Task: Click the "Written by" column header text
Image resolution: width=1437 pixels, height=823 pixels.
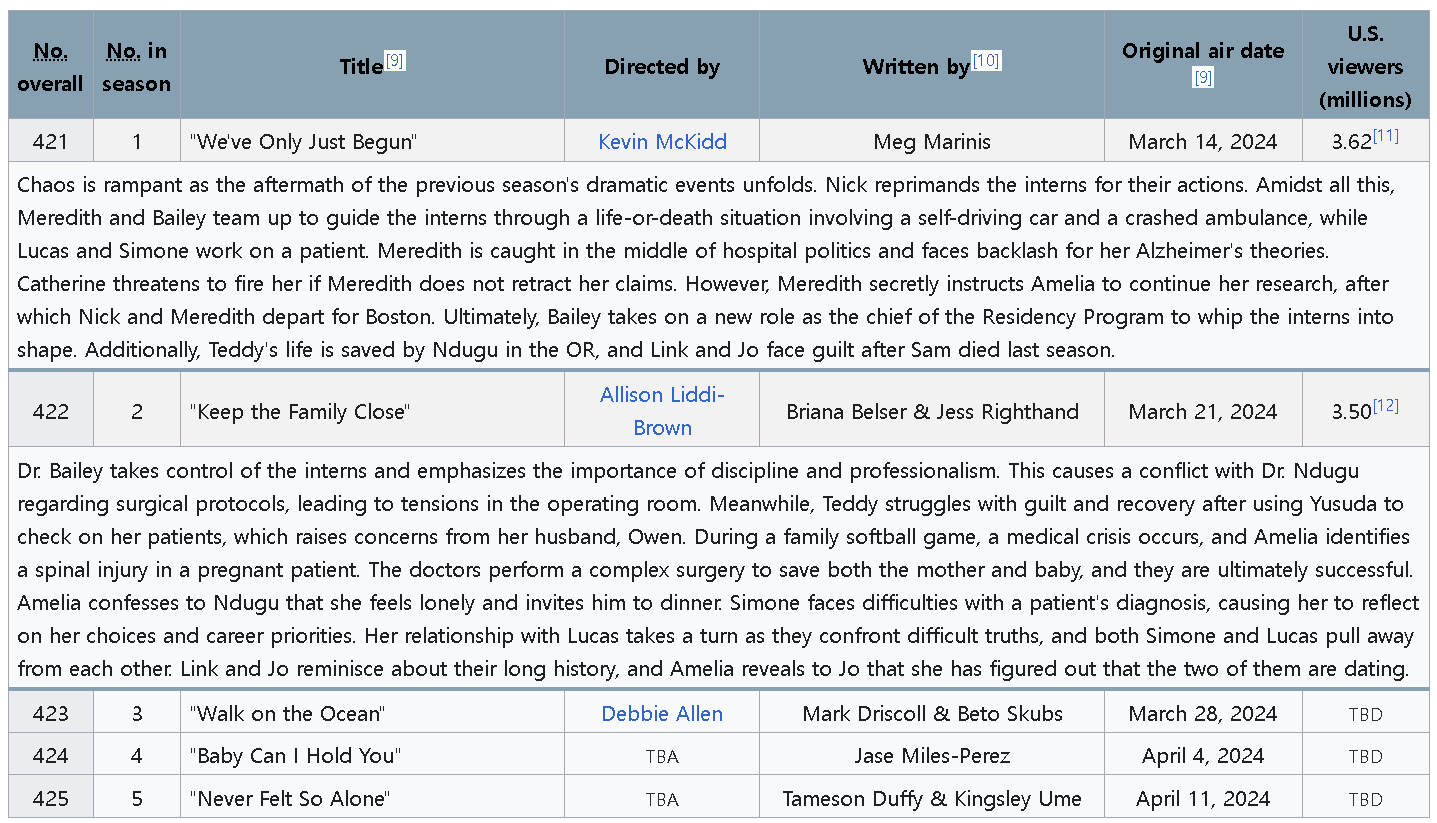Action: [x=916, y=67]
